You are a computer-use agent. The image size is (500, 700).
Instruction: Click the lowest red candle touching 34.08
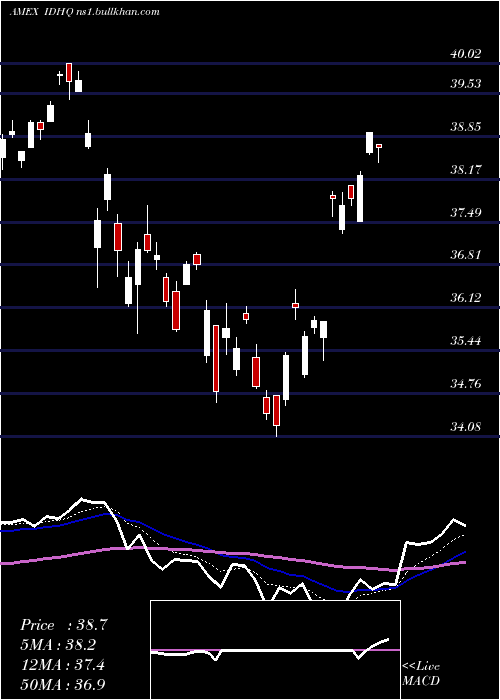pos(276,410)
